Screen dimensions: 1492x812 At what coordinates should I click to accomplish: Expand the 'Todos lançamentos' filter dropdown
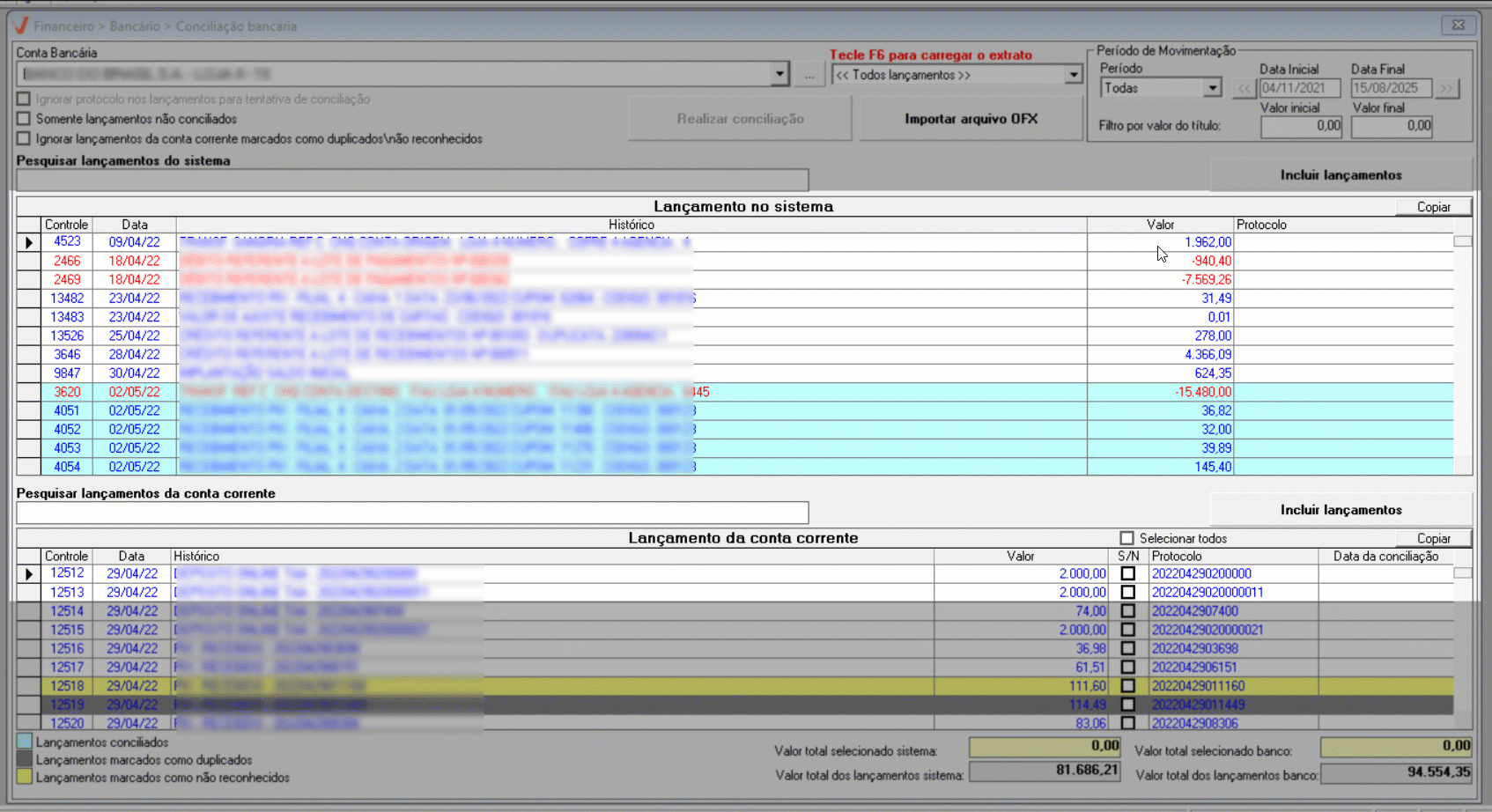[1073, 75]
